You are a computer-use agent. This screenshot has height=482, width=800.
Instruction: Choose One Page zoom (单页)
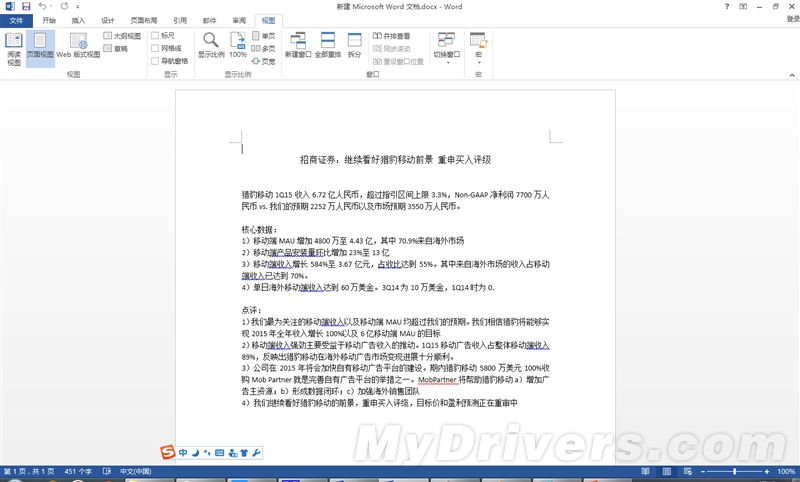tap(263, 36)
